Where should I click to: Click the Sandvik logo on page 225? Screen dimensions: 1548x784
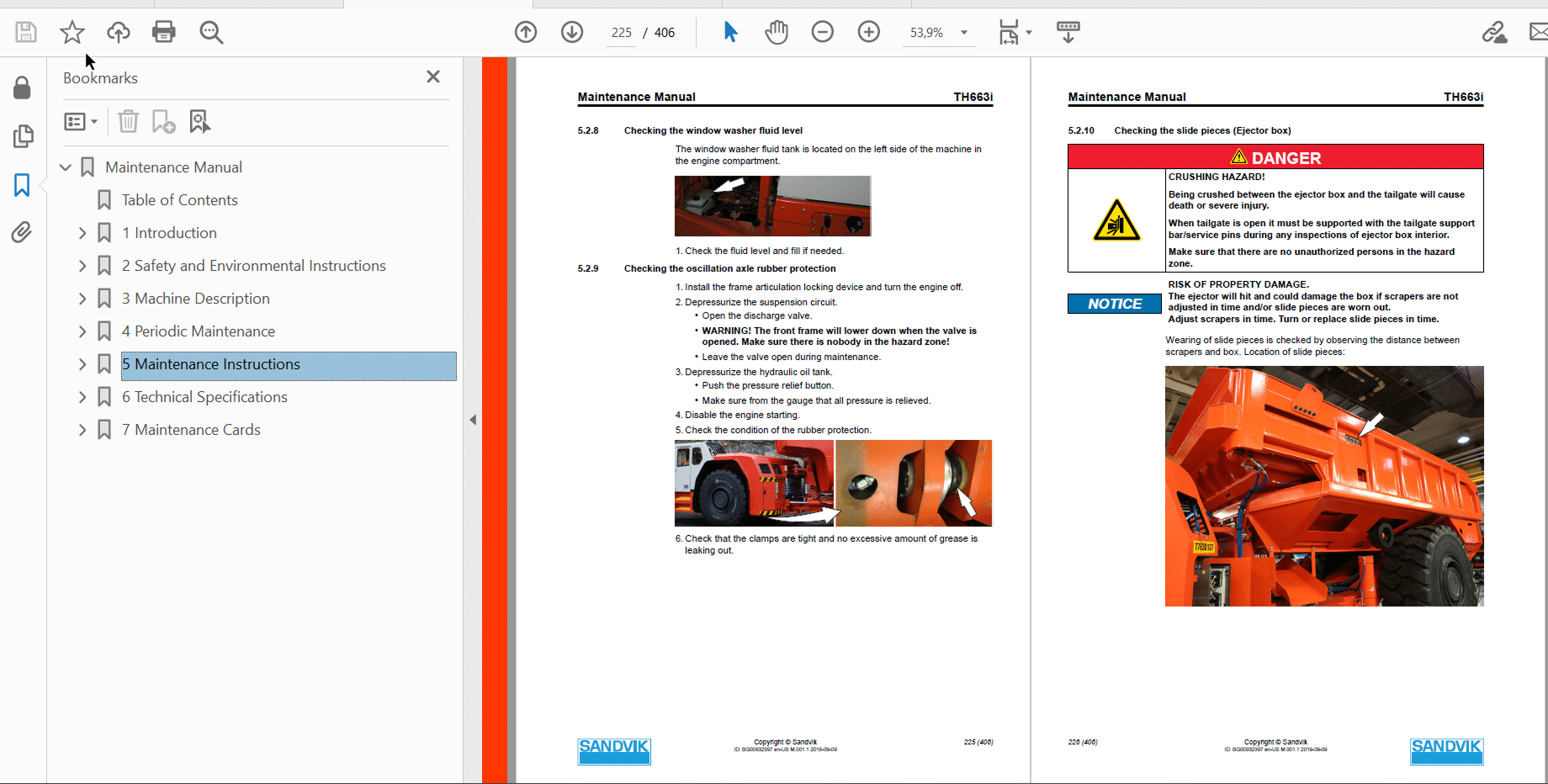pos(614,751)
